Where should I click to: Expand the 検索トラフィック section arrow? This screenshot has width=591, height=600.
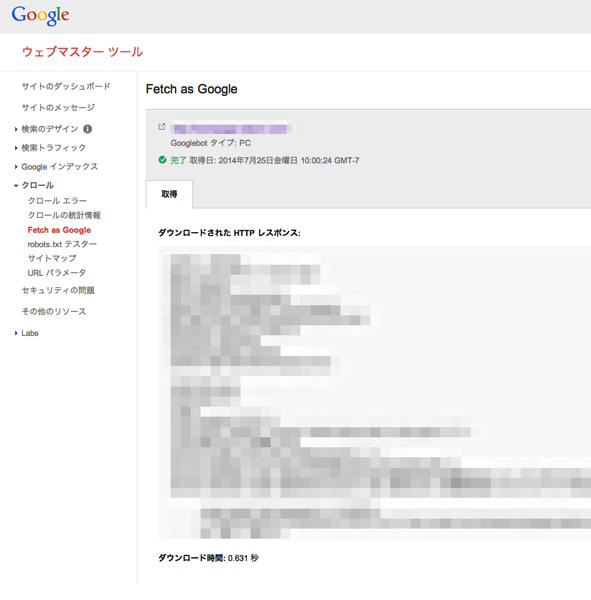pos(16,148)
